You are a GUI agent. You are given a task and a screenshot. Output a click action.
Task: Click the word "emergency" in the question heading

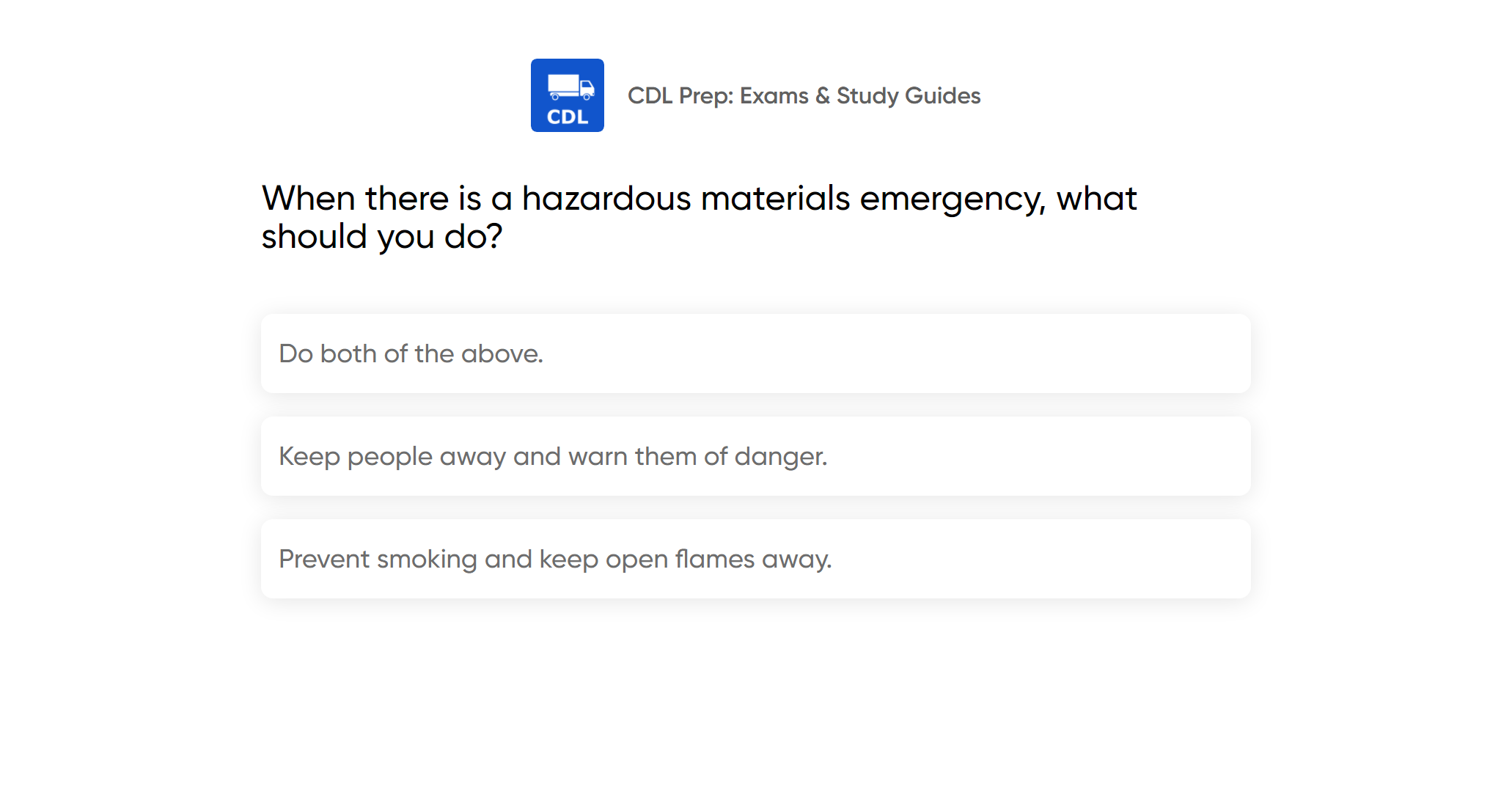point(952,199)
